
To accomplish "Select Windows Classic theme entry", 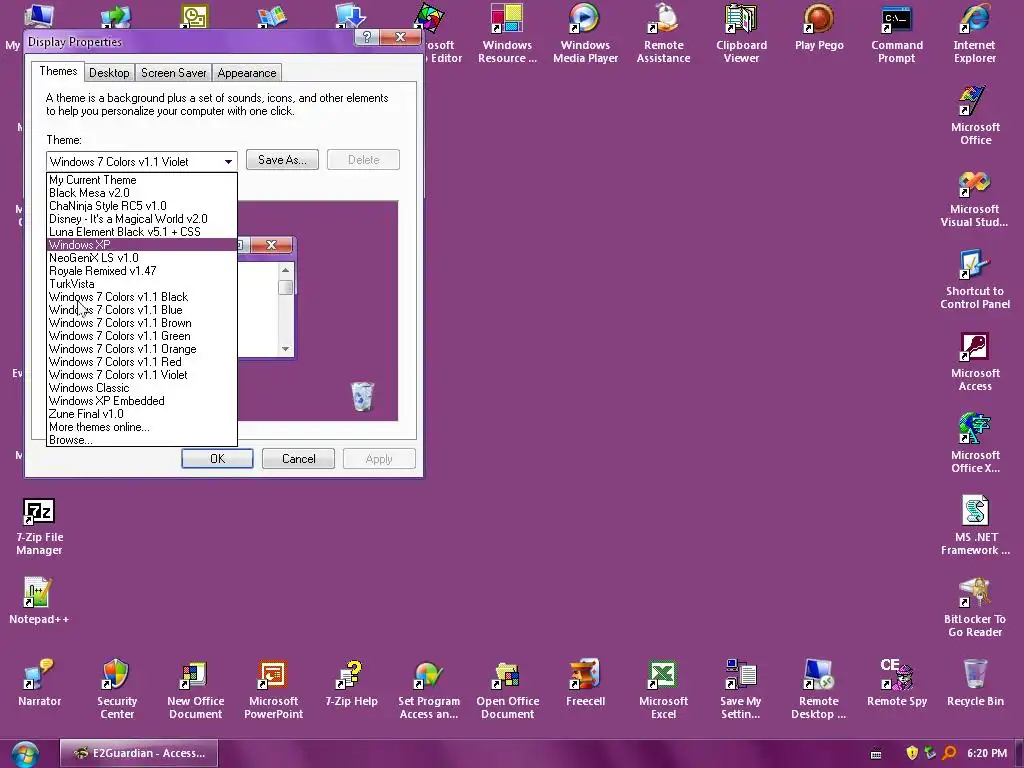I will coord(142,388).
